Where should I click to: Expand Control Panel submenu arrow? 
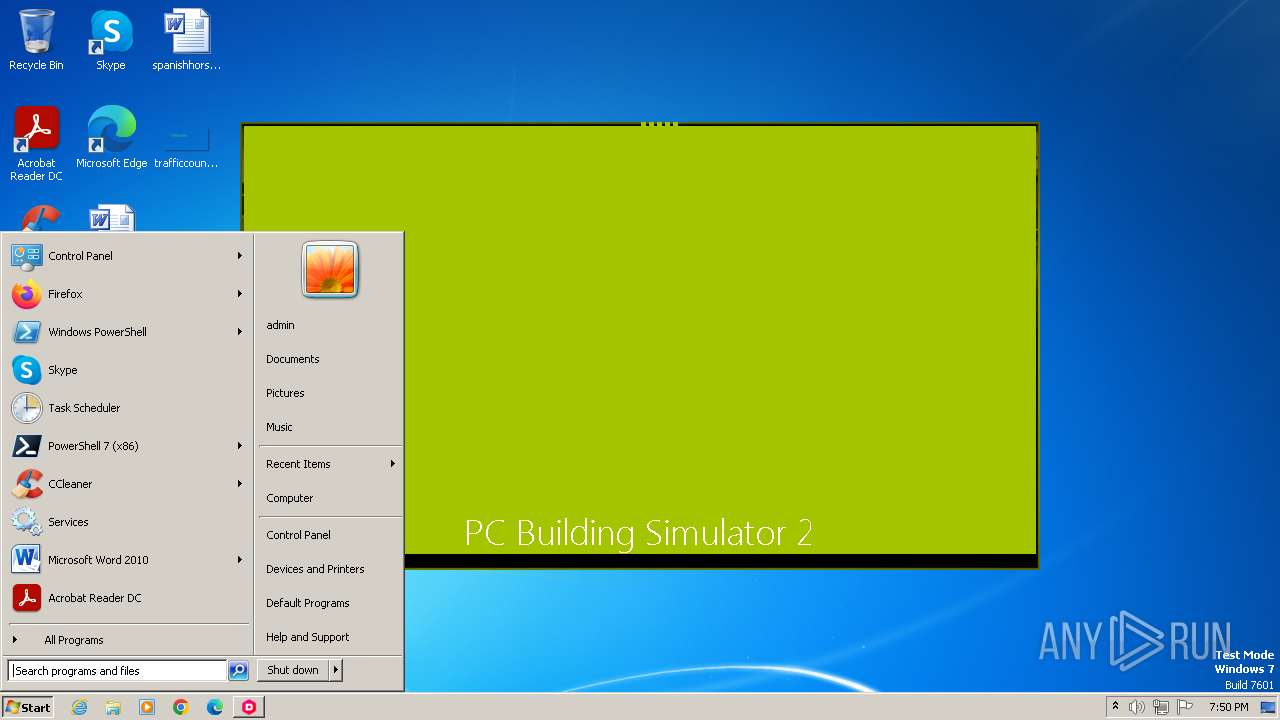(240, 256)
